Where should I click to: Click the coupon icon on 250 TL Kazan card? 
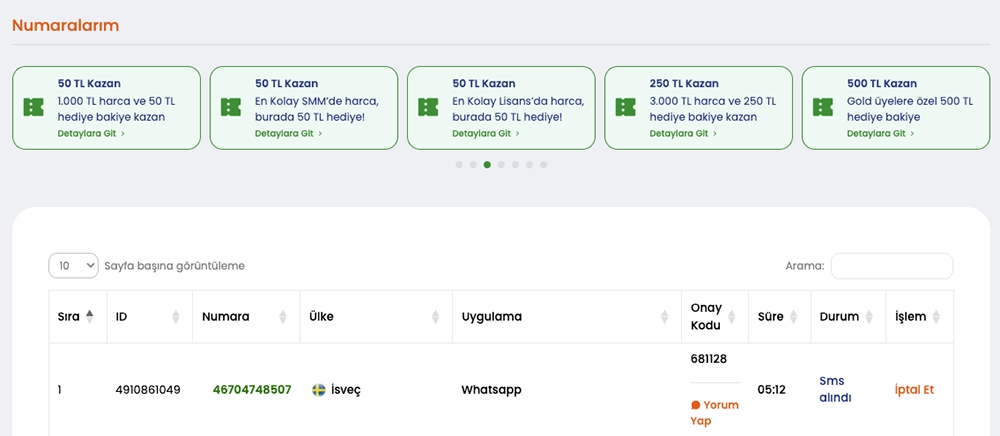(626, 107)
